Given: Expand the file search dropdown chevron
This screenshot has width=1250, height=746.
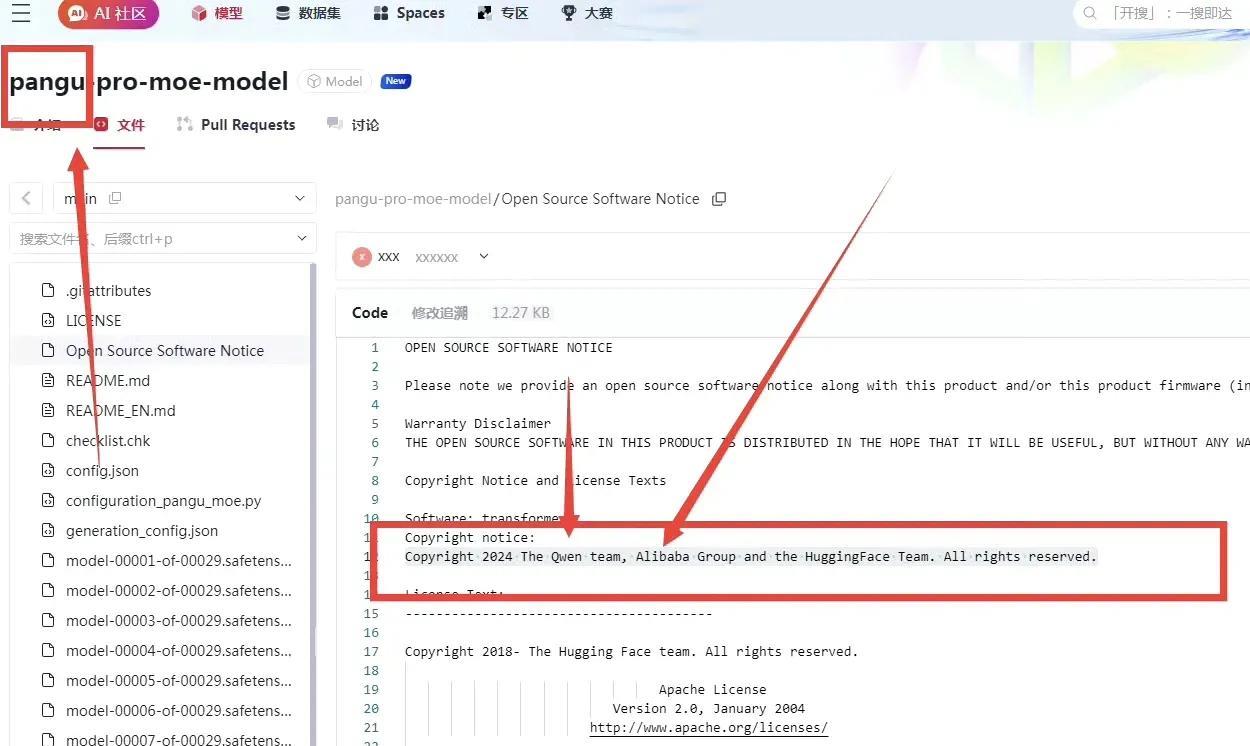Looking at the screenshot, I should (x=302, y=239).
